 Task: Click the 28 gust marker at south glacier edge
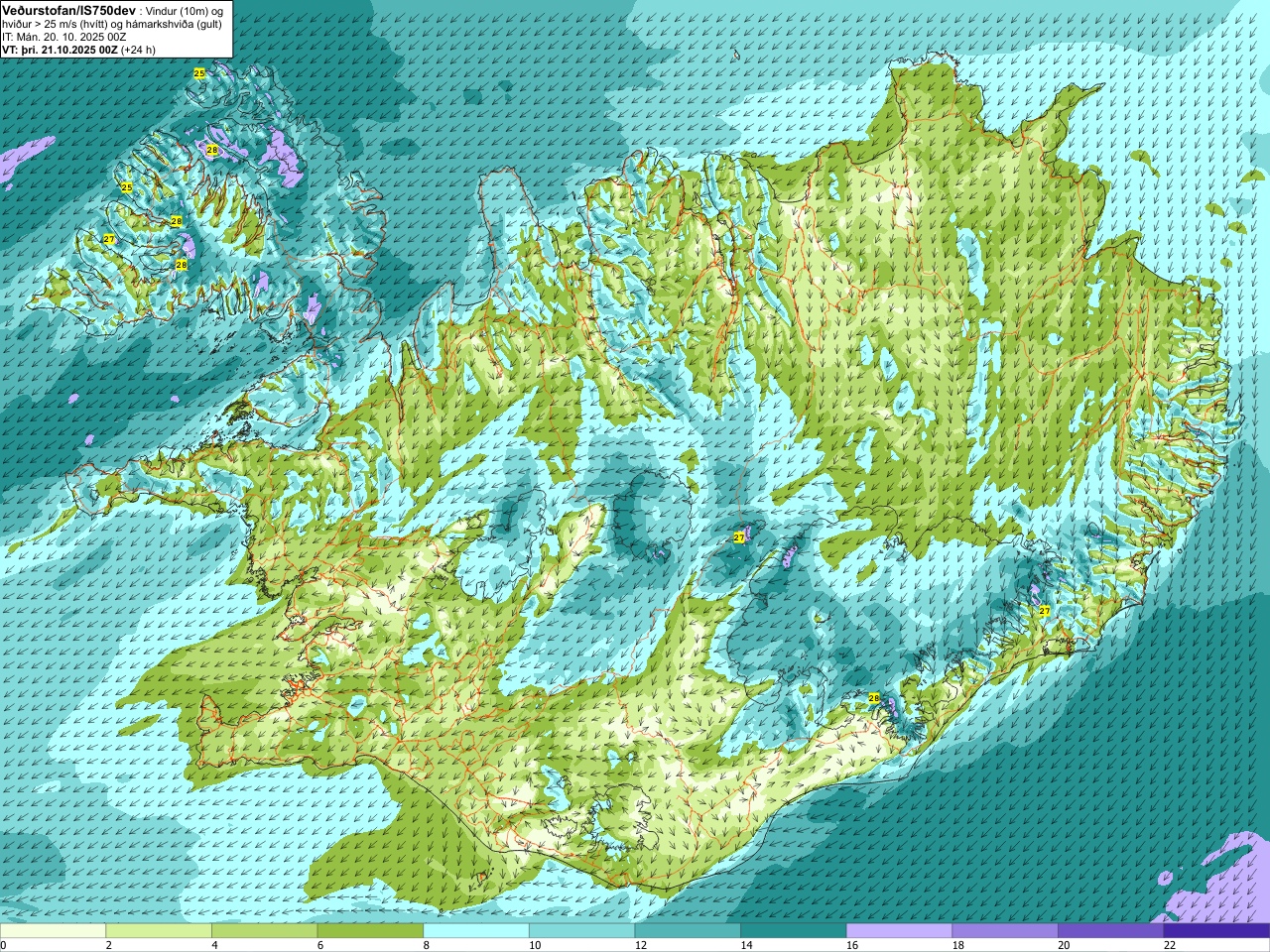point(874,698)
